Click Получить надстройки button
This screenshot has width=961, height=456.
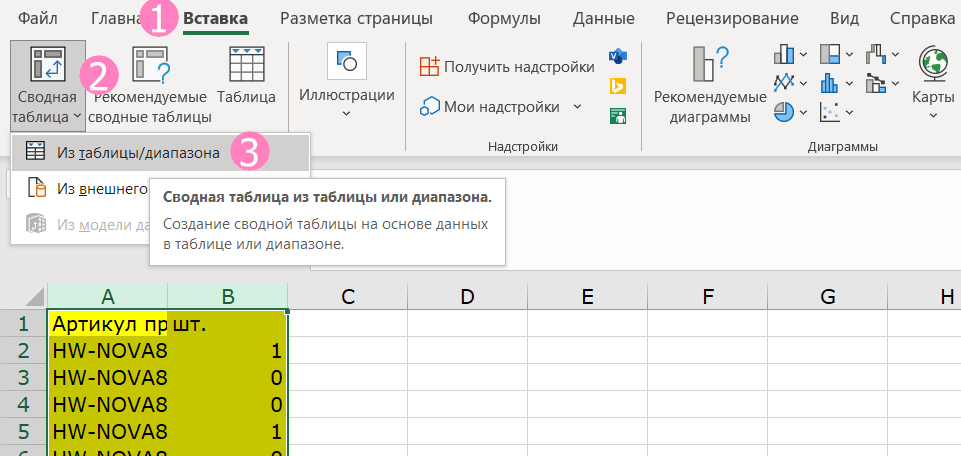(507, 66)
